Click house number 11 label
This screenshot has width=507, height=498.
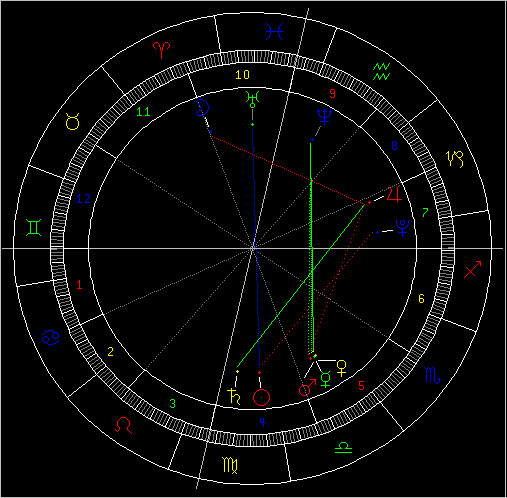(x=143, y=112)
